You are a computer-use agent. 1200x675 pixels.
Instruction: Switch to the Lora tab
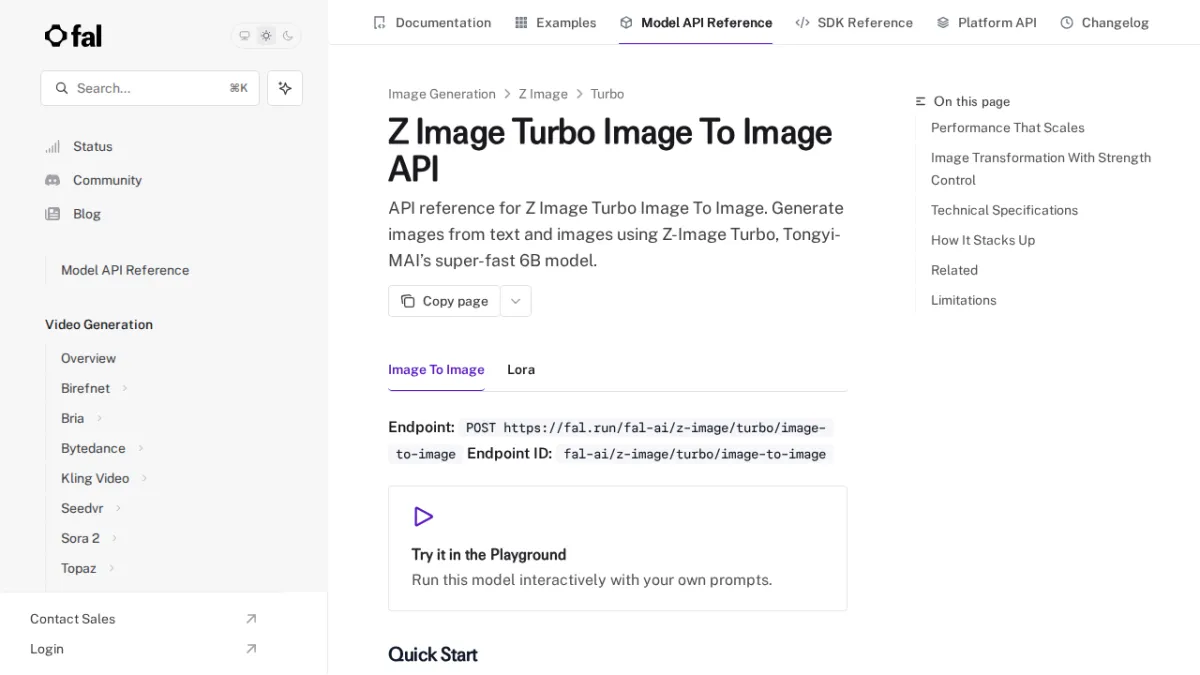tap(521, 369)
